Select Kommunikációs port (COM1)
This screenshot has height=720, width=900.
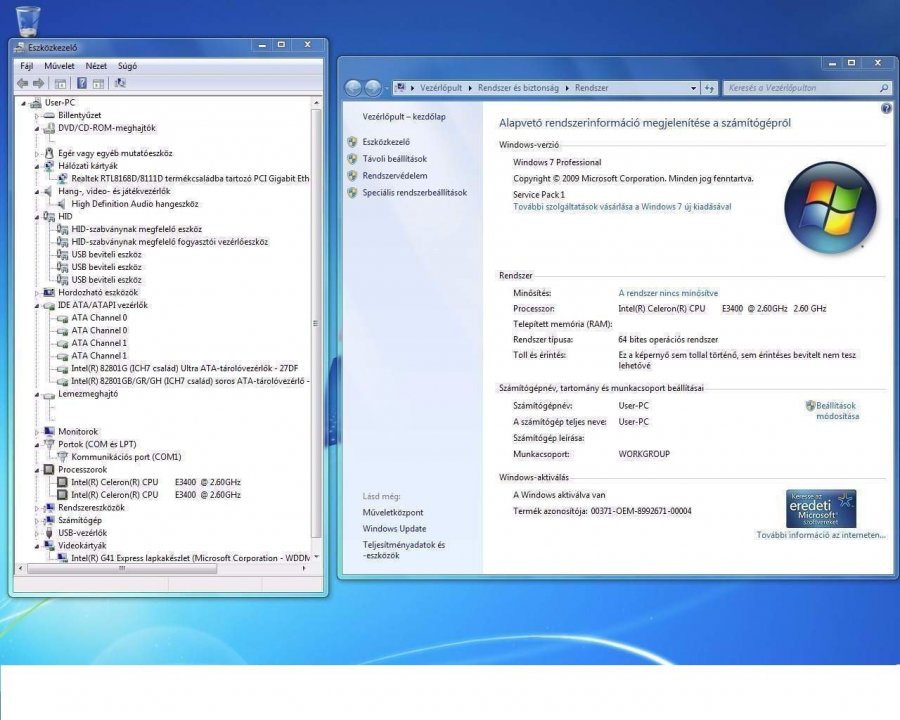pyautogui.click(x=126, y=457)
